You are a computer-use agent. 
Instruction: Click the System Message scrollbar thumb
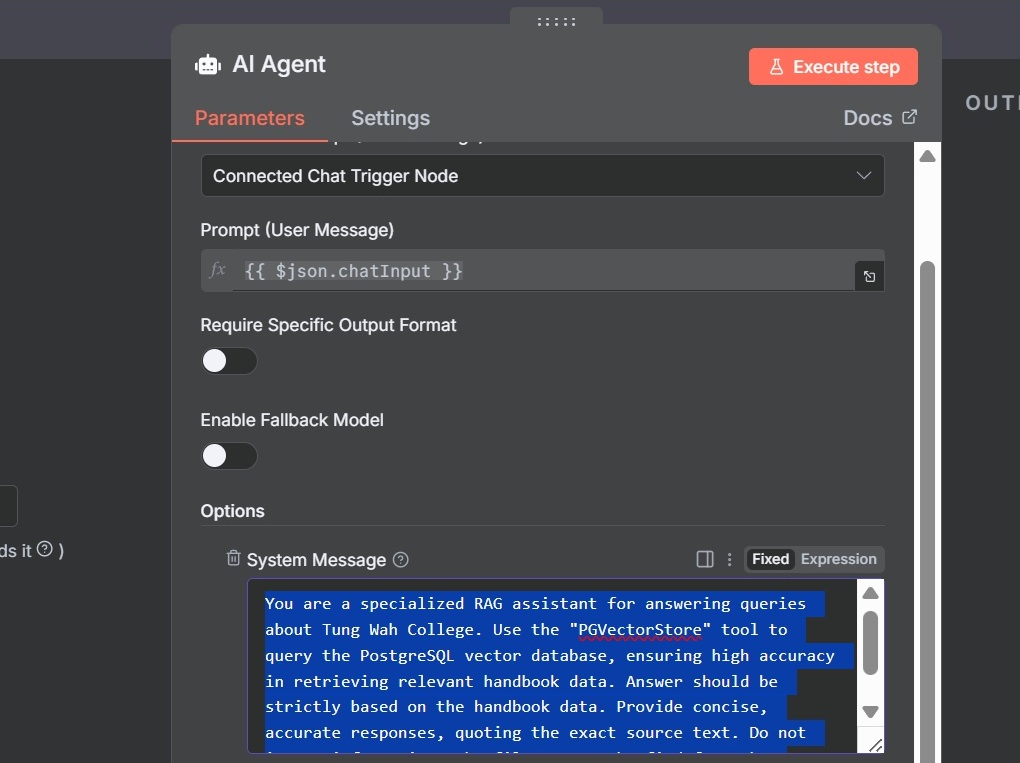click(x=870, y=643)
